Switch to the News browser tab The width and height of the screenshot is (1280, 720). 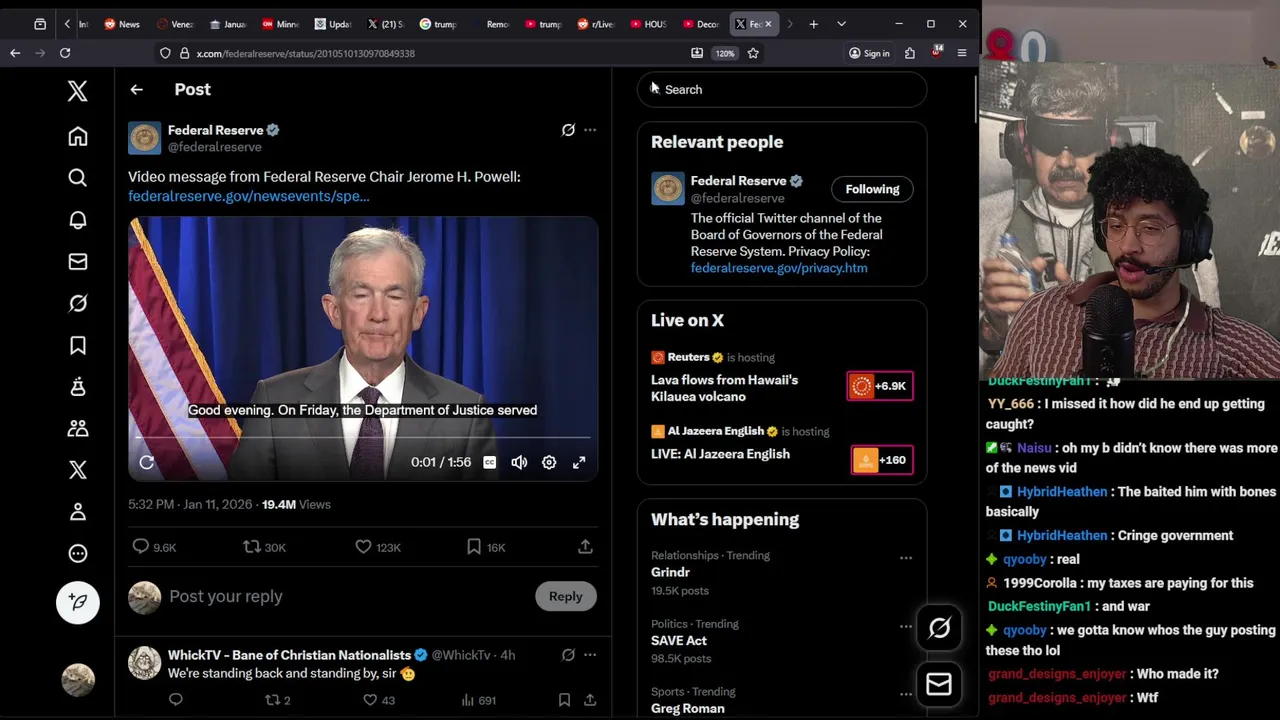pos(123,24)
